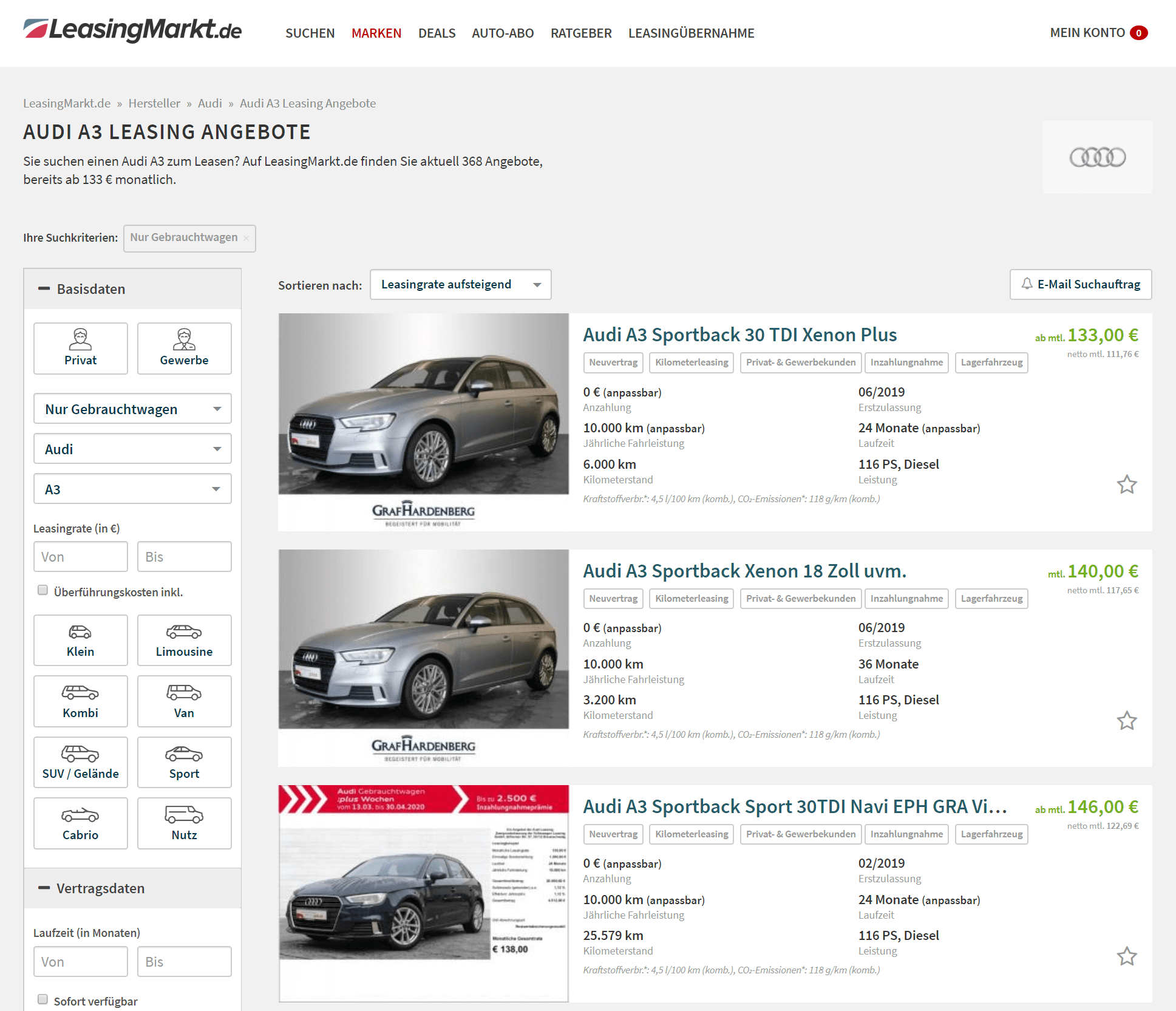Choose the Klein vehicle type
The width and height of the screenshot is (1176, 1011).
tap(81, 640)
